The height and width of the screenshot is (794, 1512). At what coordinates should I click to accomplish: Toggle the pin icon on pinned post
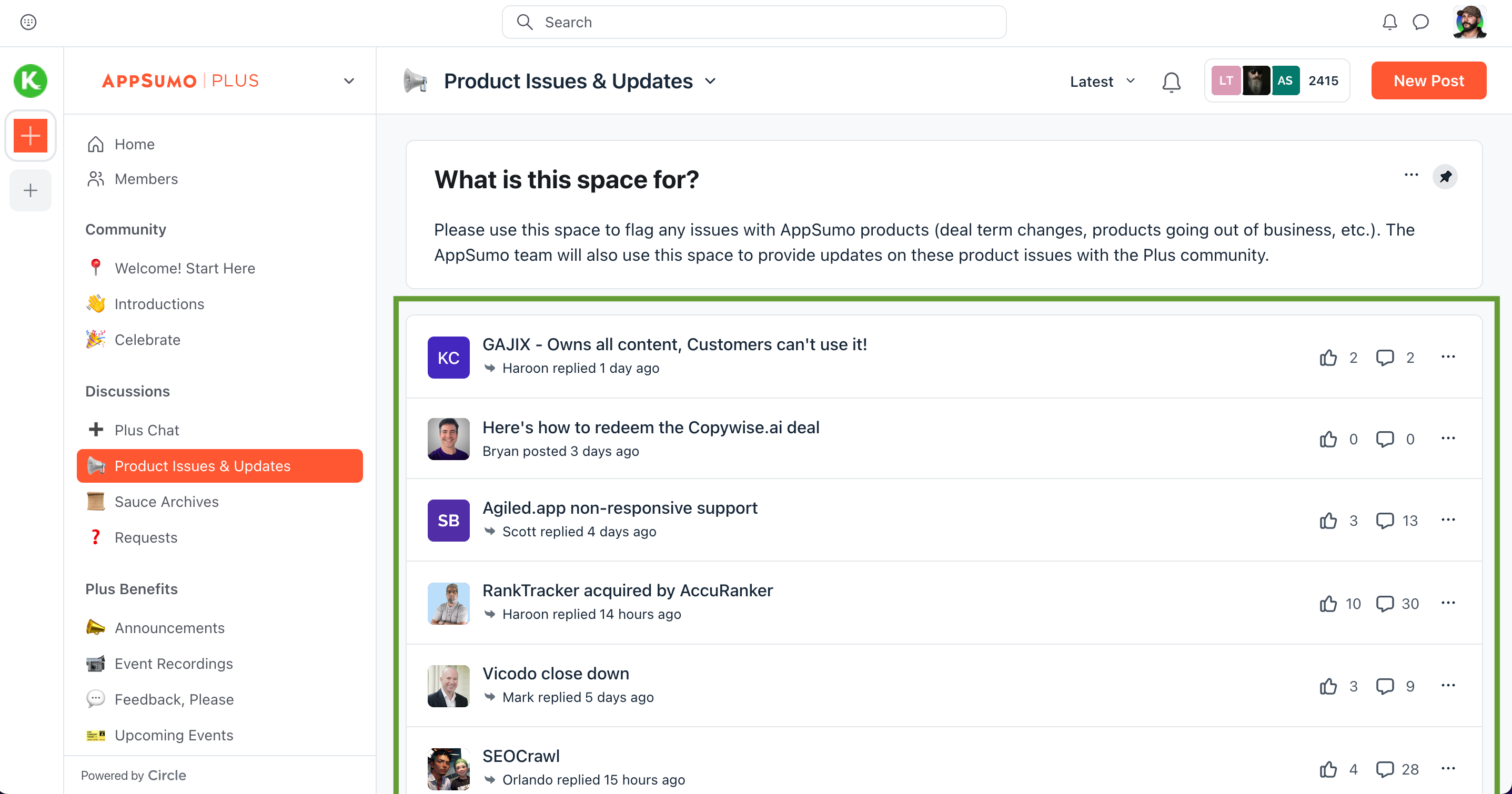[x=1445, y=177]
